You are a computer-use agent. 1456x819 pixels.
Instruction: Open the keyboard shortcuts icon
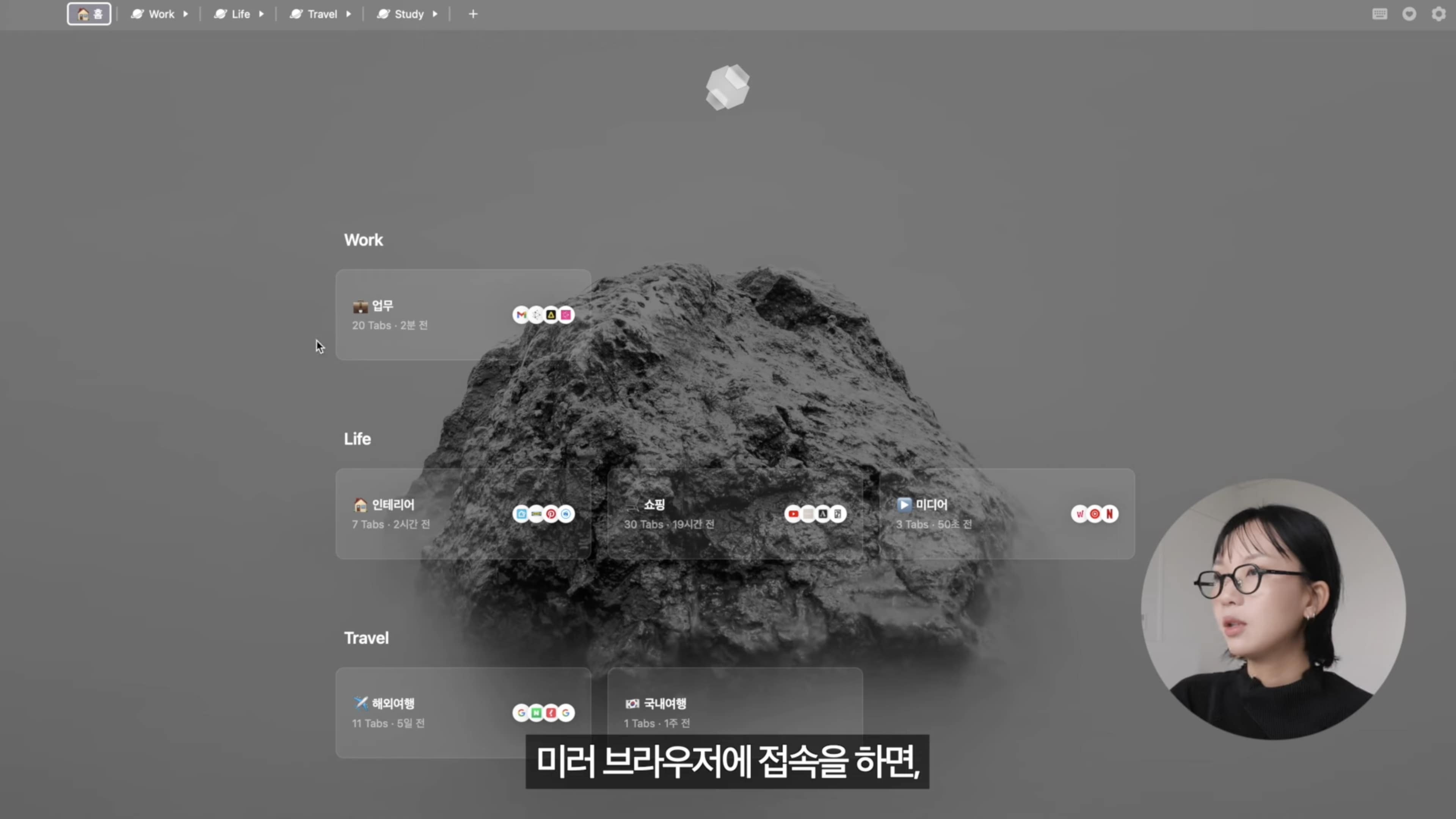(x=1380, y=14)
